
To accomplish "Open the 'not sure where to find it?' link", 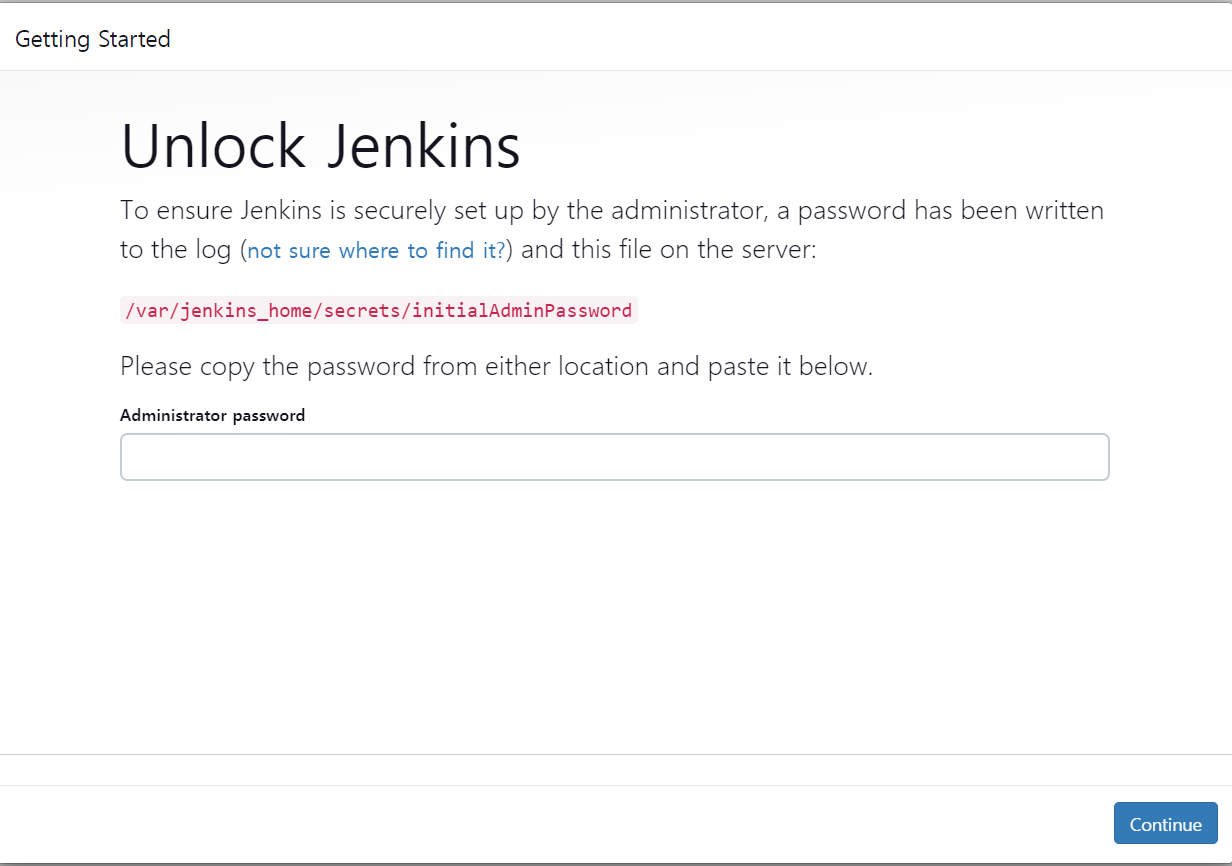I will coord(376,250).
